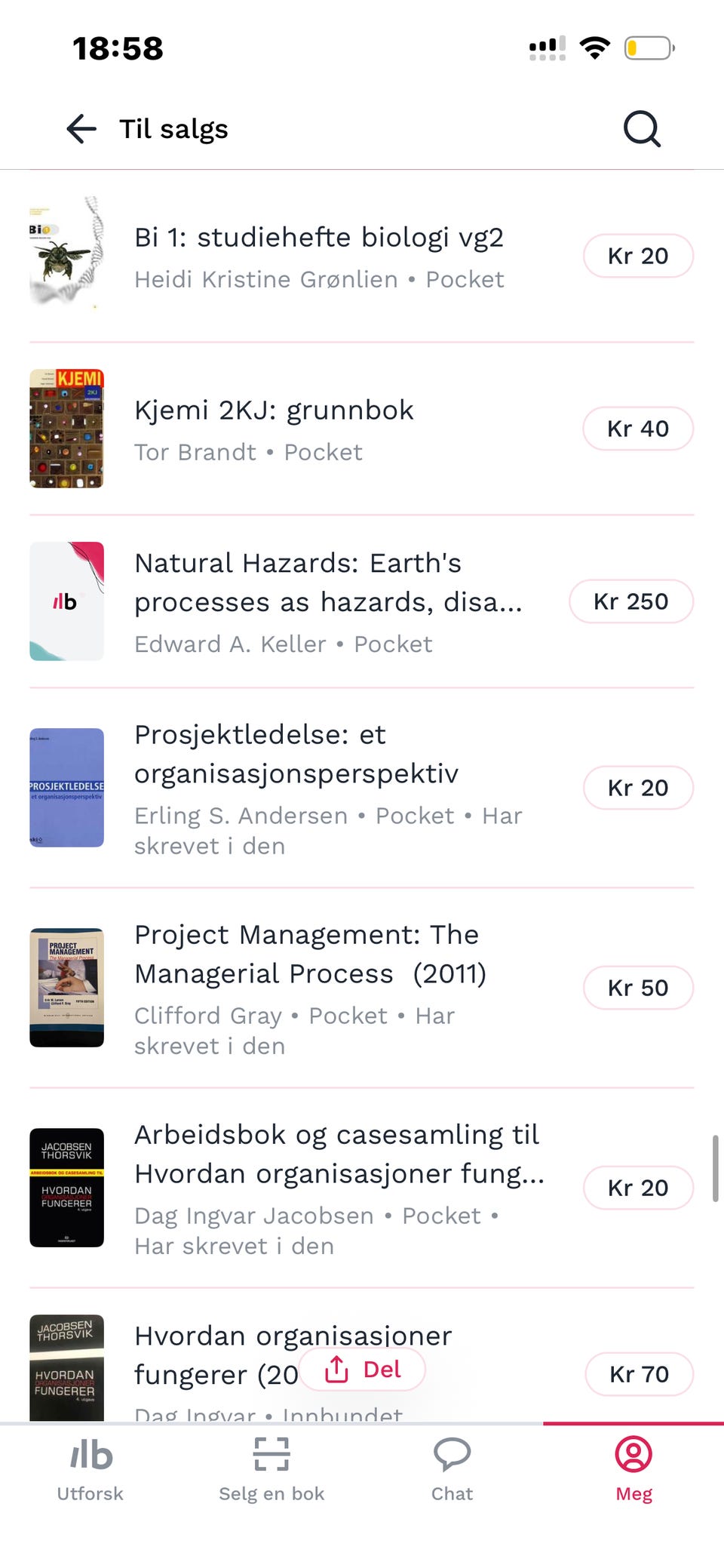Image resolution: width=724 pixels, height=1568 pixels.
Task: Tap the Natural Hazards placeholder cover
Action: tap(66, 601)
